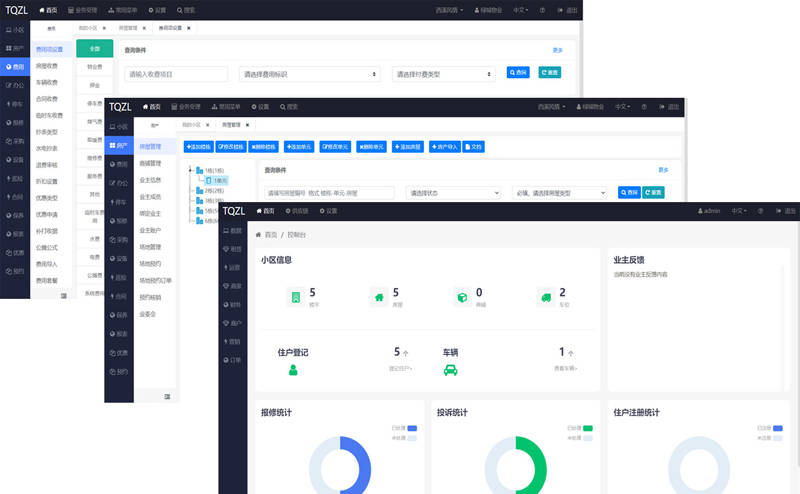
Task: Click the green cube icon in 小区信息
Action: tap(462, 297)
